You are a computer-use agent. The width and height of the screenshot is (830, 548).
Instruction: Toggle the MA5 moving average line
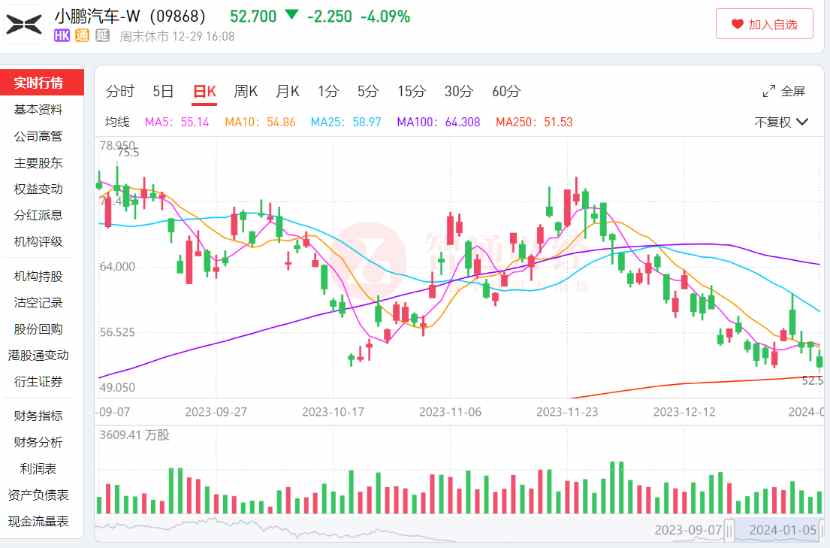pyautogui.click(x=177, y=122)
